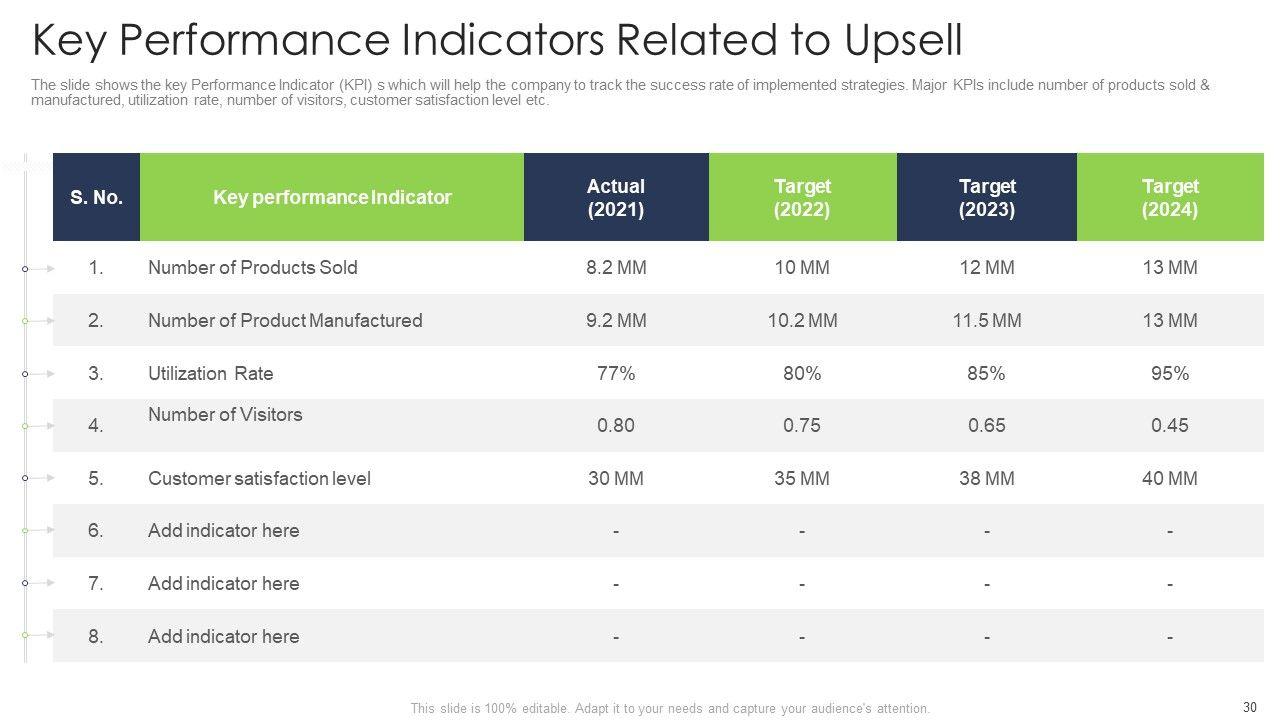Click the slide title 'Key Performance Indicators Related to Upsell'
This screenshot has width=1280, height=720.
point(497,42)
